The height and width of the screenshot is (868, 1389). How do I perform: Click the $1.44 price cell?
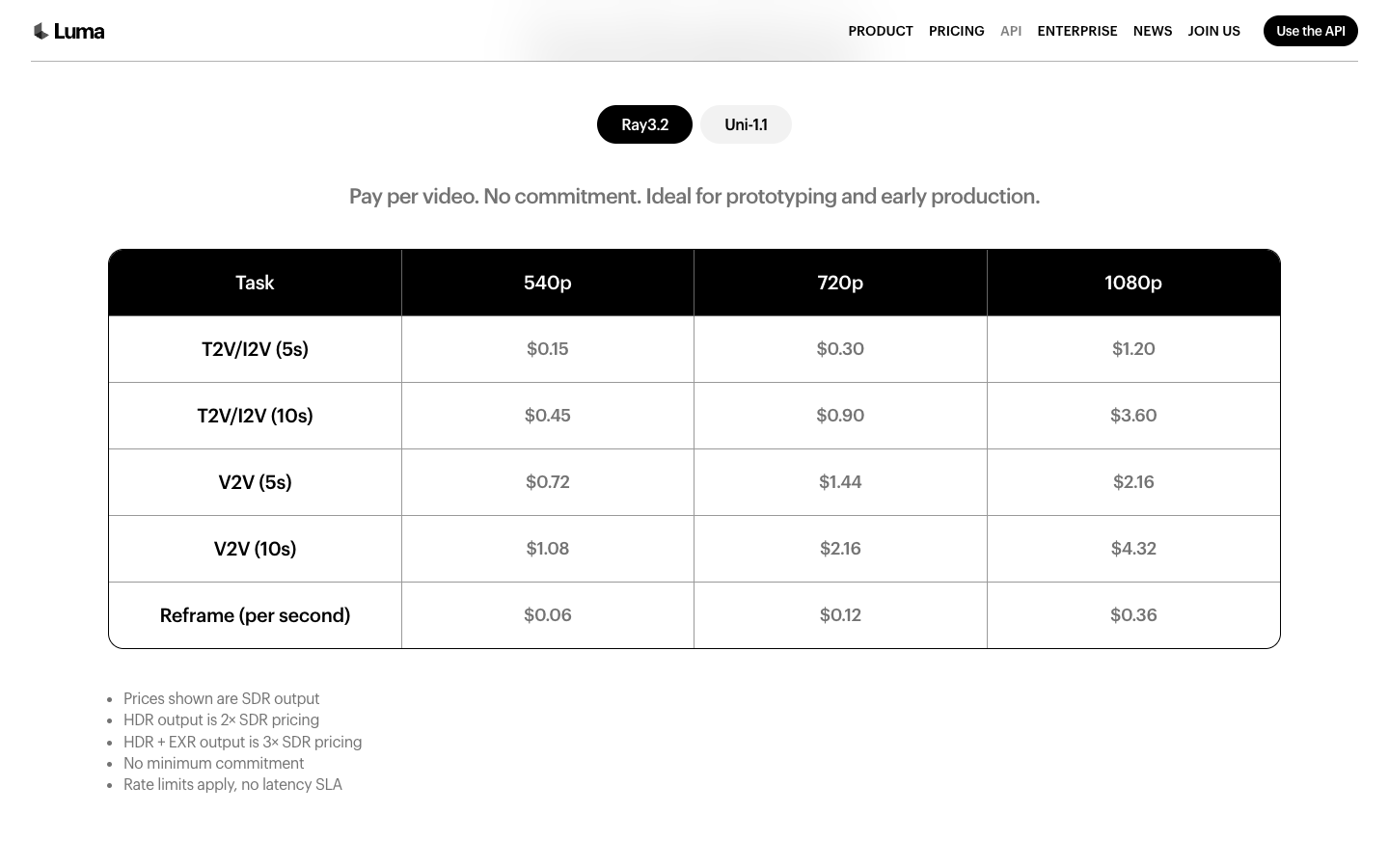click(840, 482)
